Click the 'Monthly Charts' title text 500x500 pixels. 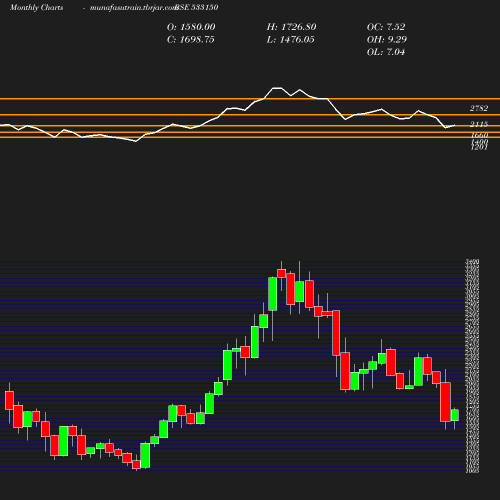36,8
